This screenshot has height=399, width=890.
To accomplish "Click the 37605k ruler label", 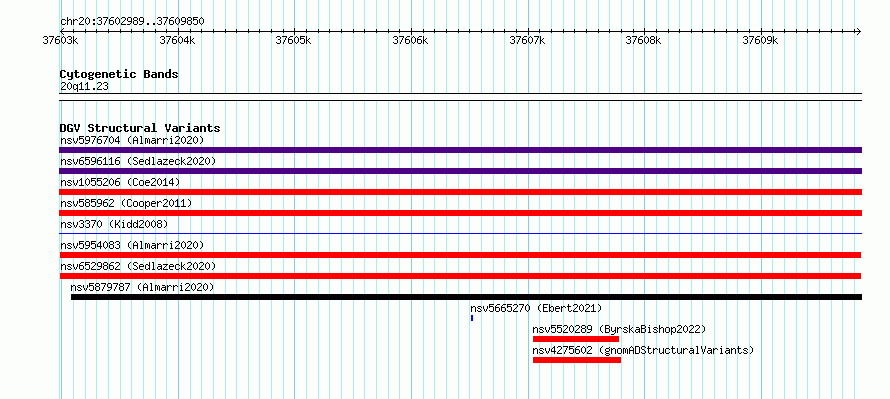I will pyautogui.click(x=293, y=40).
